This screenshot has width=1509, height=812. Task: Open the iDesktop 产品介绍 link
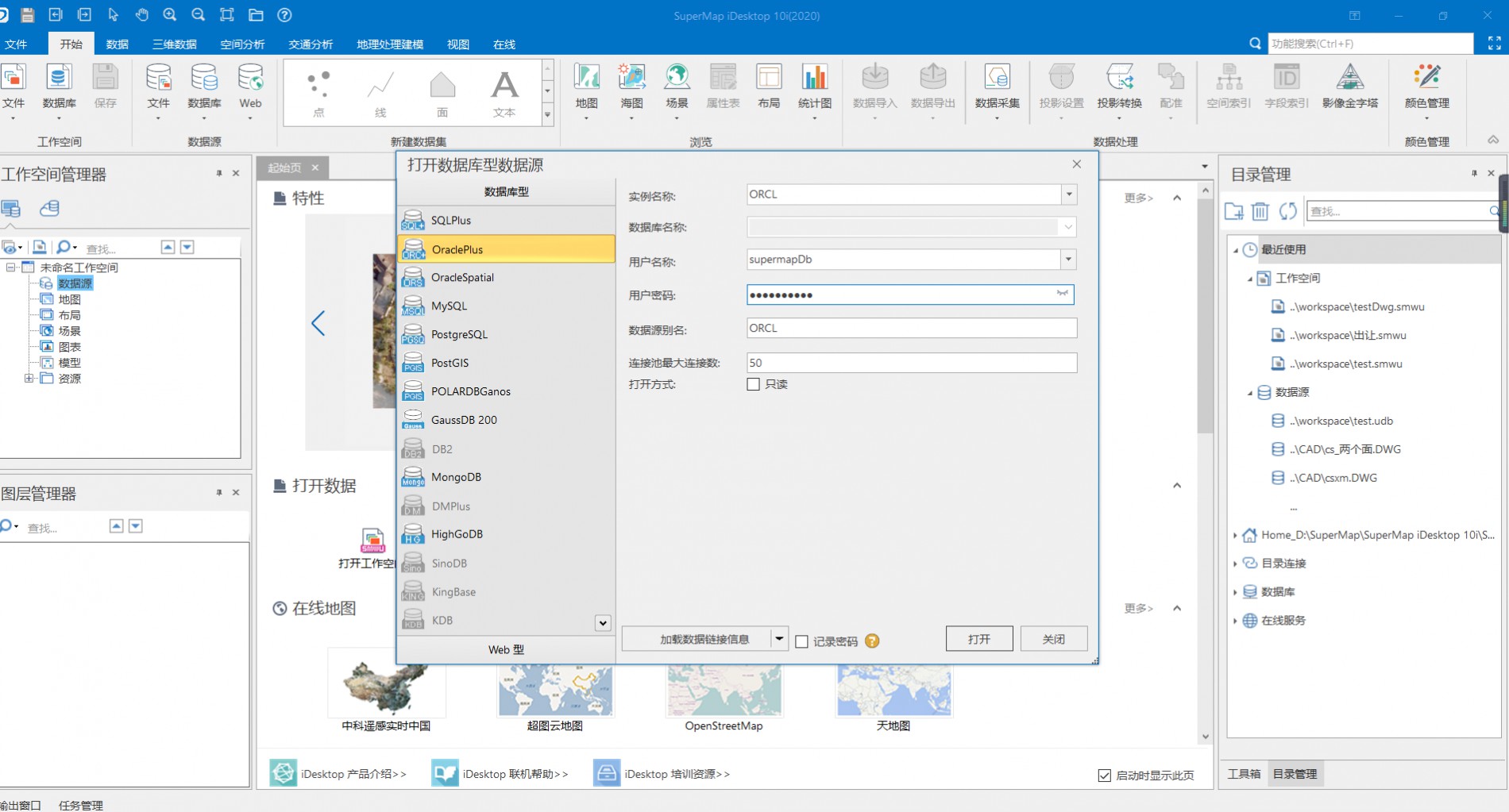click(x=353, y=774)
